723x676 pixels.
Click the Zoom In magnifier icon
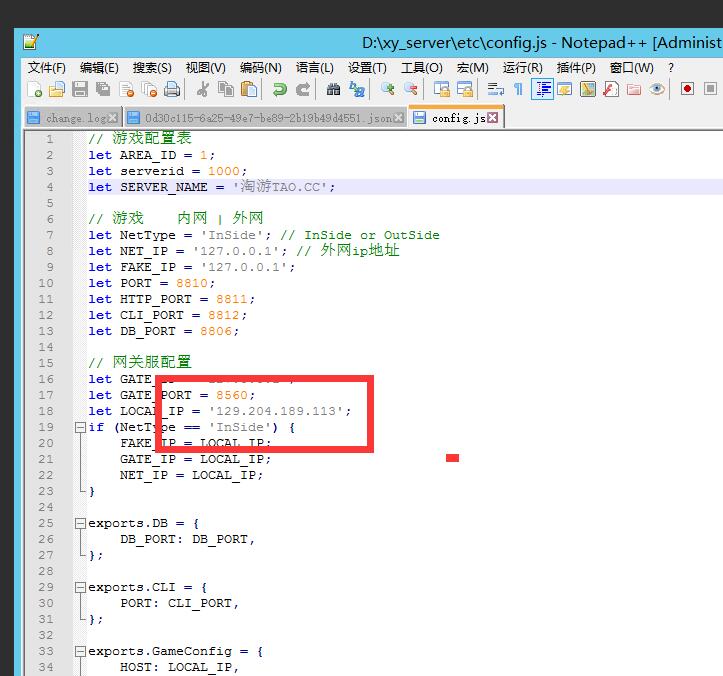coord(388,89)
